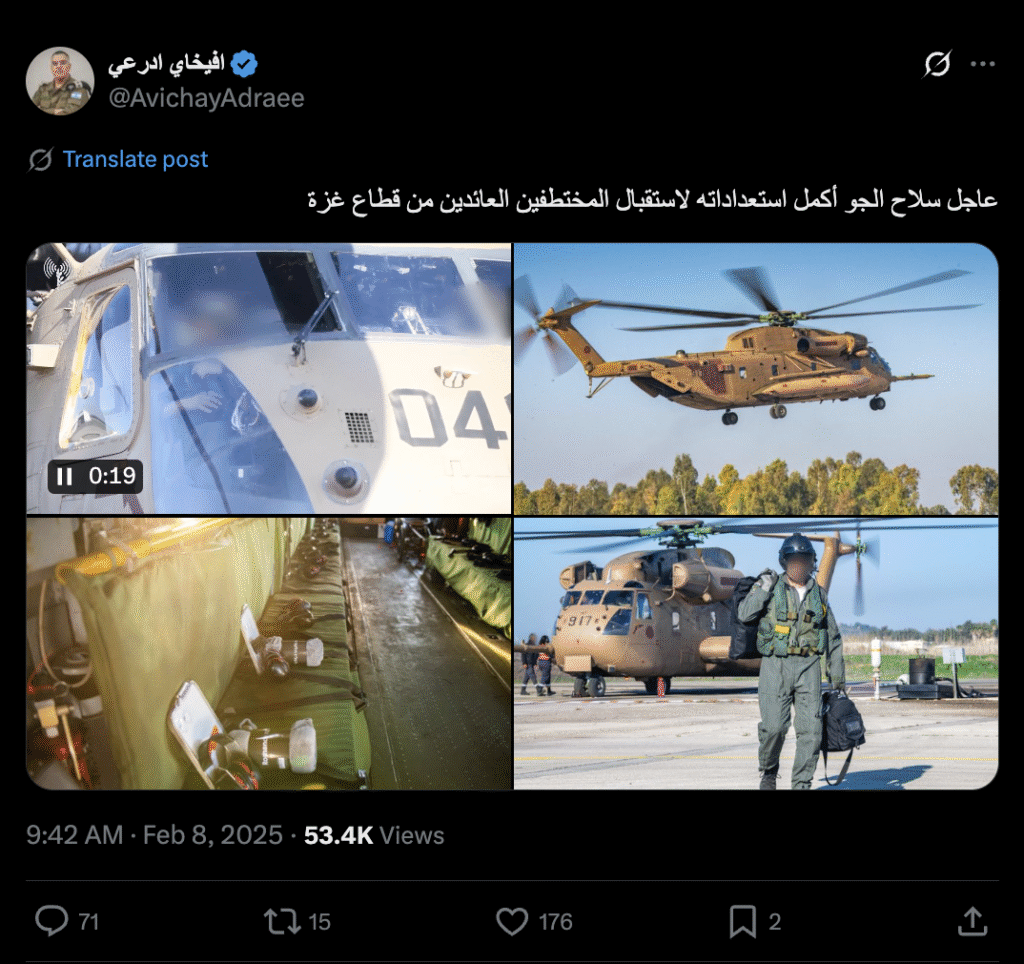
Task: Click the reply speech bubble icon
Action: coord(51,921)
